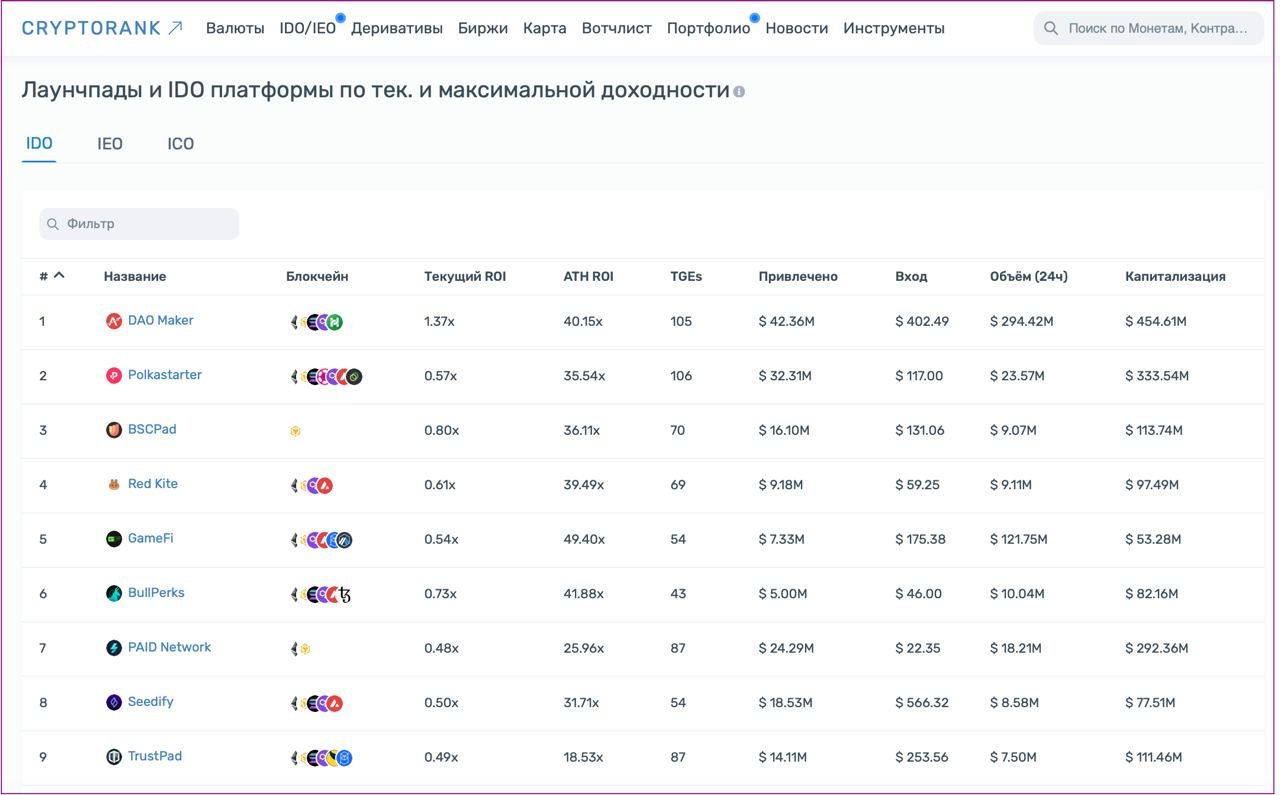Sort table by the # rank column
Viewport: 1280px width, 795px height.
coord(51,276)
